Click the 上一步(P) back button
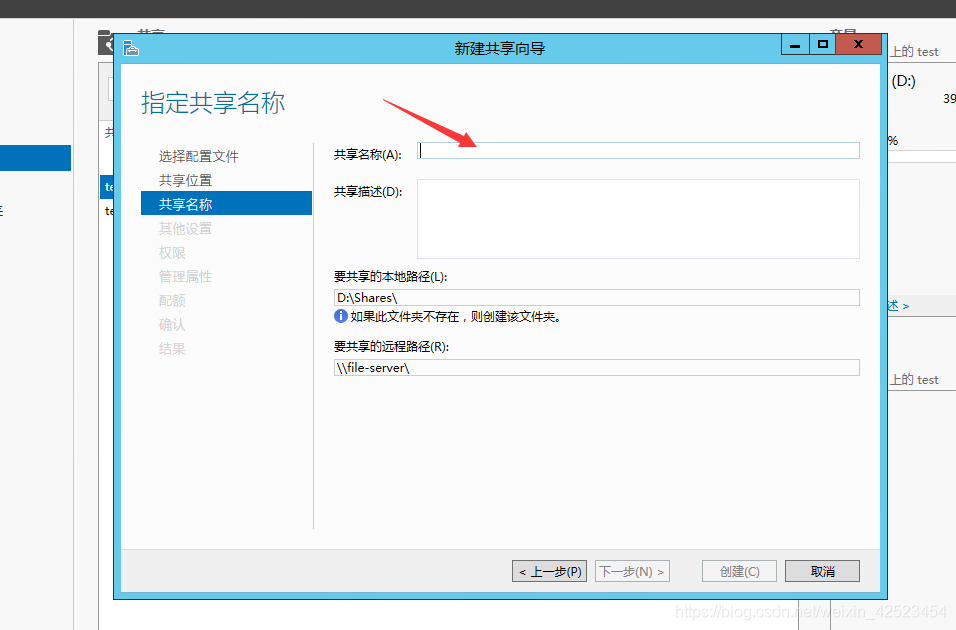This screenshot has height=630, width=956. point(549,571)
